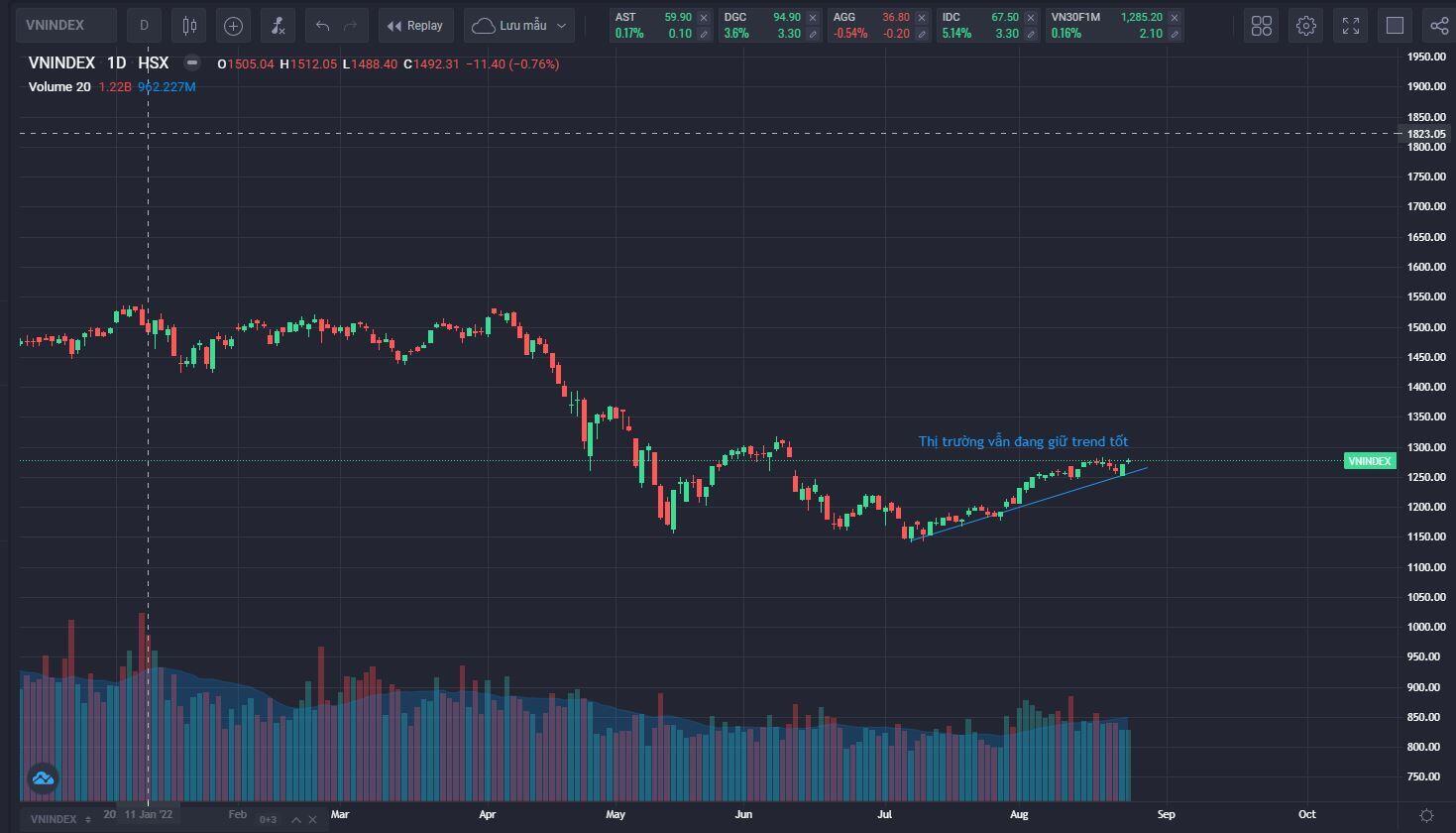Expand the Lưu mẫu chevron arrow
The height and width of the screenshot is (833, 1456).
point(562,26)
